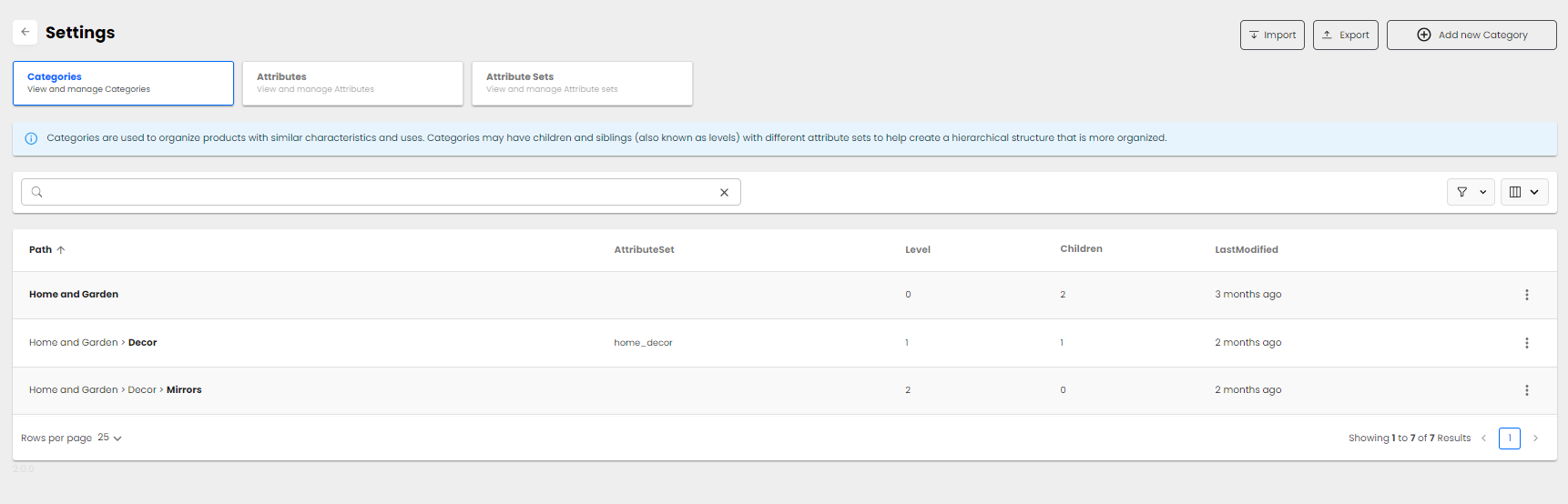Go to previous page arrow
The width and height of the screenshot is (1568, 504).
pos(1483,438)
